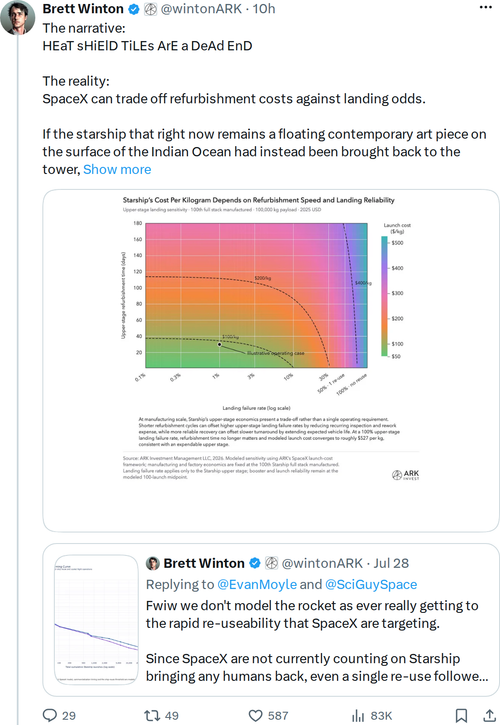This screenshot has width=500, height=725.
Task: Click the repost icon
Action: click(152, 715)
